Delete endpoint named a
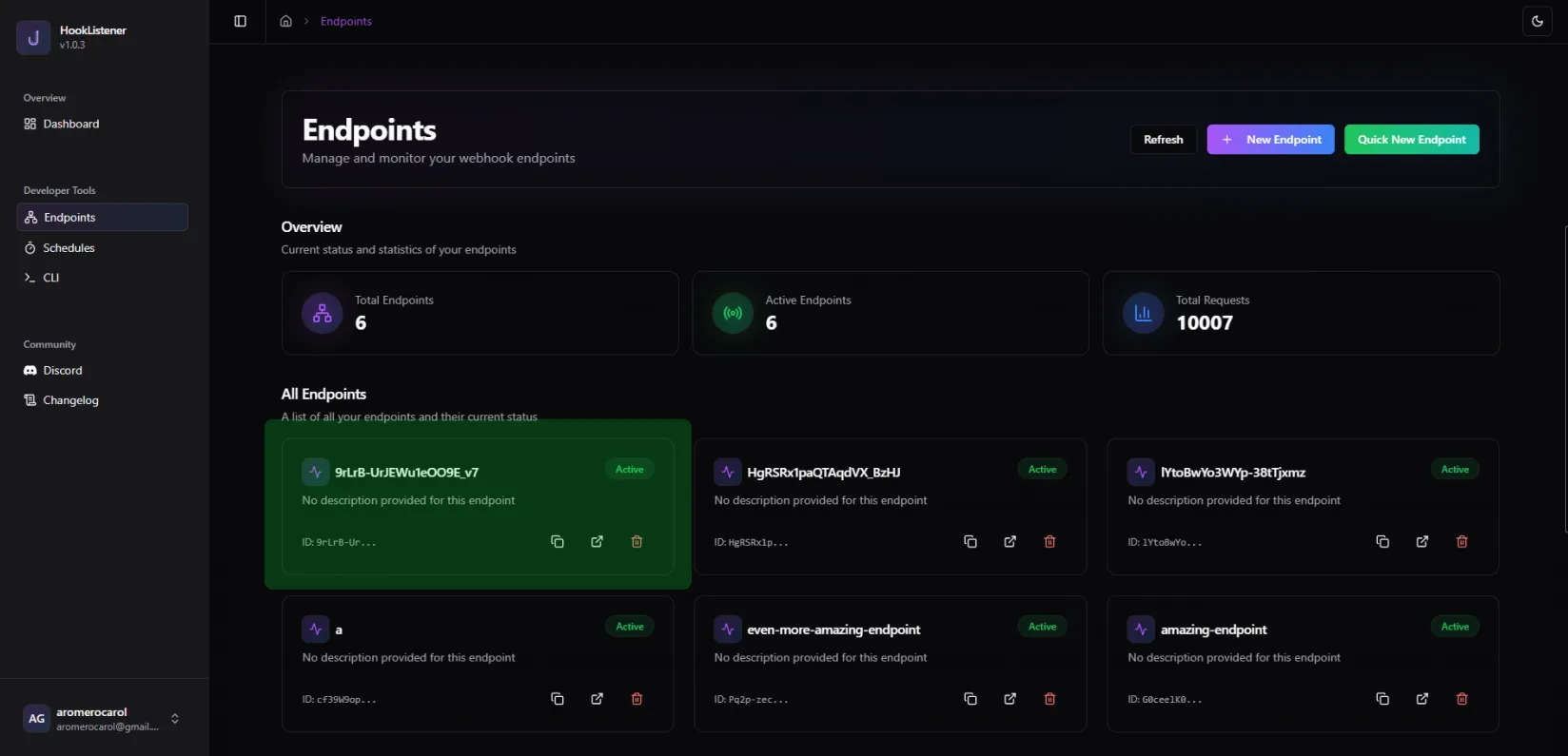1568x756 pixels. pos(637,699)
